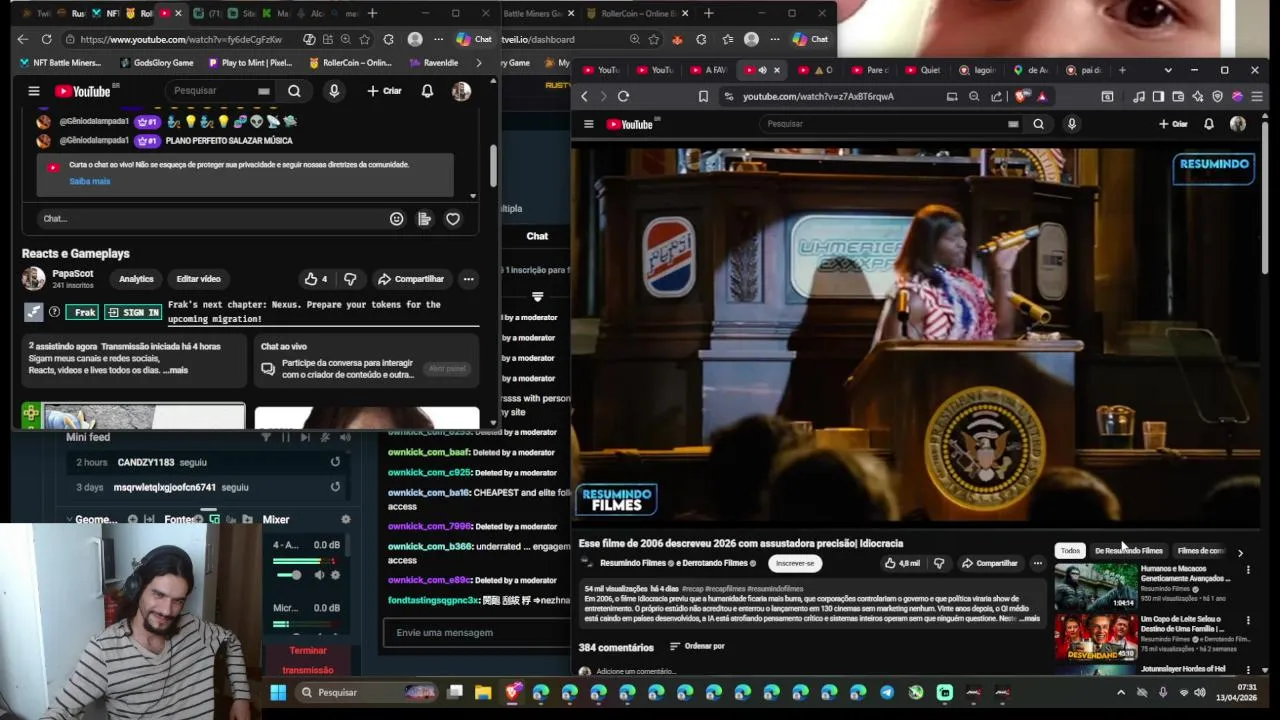Bookmark page using Brave bookmark icon
The image size is (1280, 720).
pos(703,96)
